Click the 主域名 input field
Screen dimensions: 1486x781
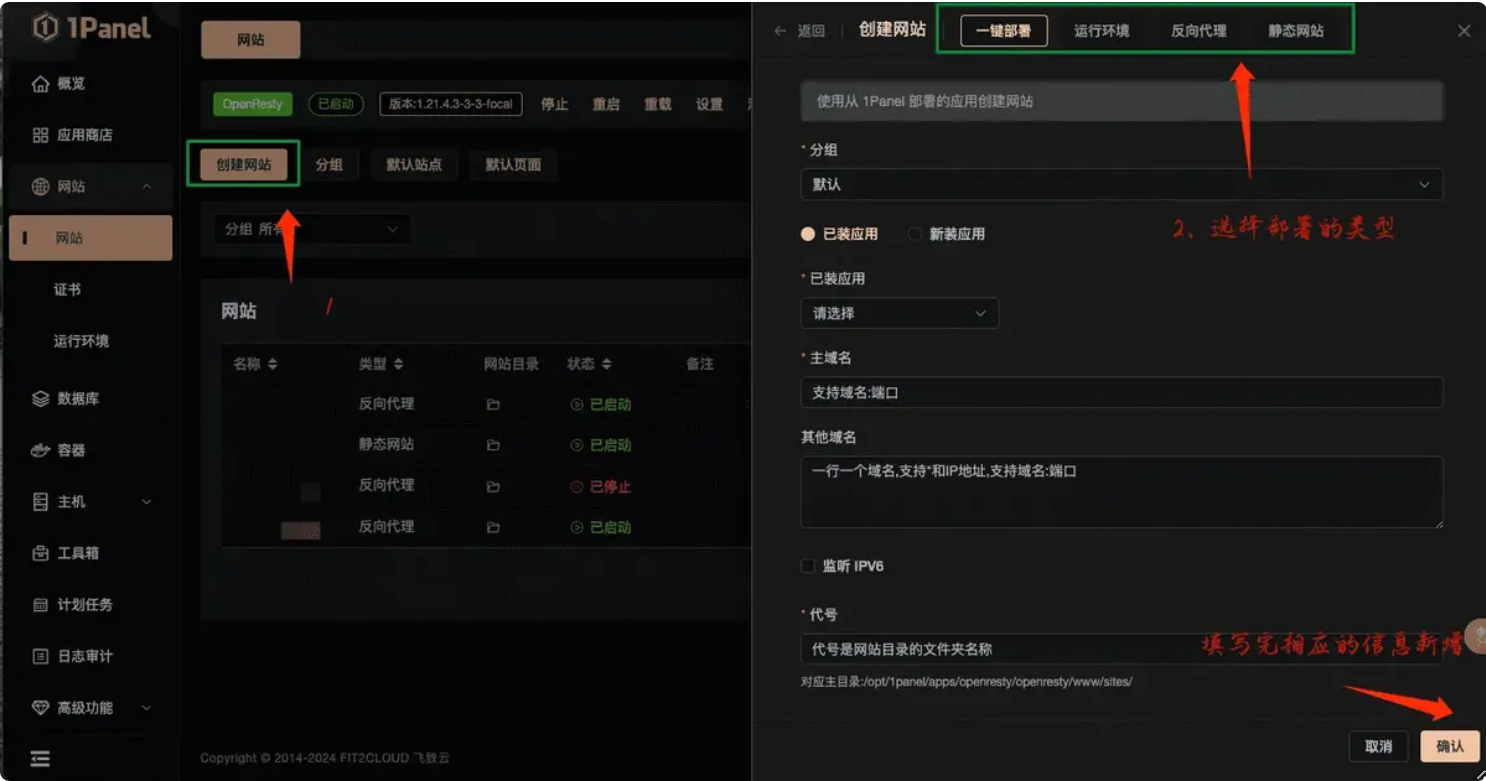point(1121,393)
